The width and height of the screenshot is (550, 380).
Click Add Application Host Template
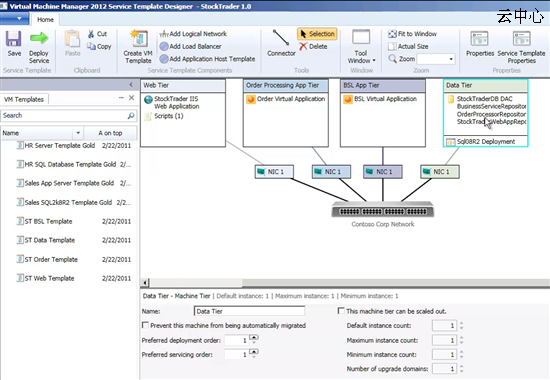207,59
